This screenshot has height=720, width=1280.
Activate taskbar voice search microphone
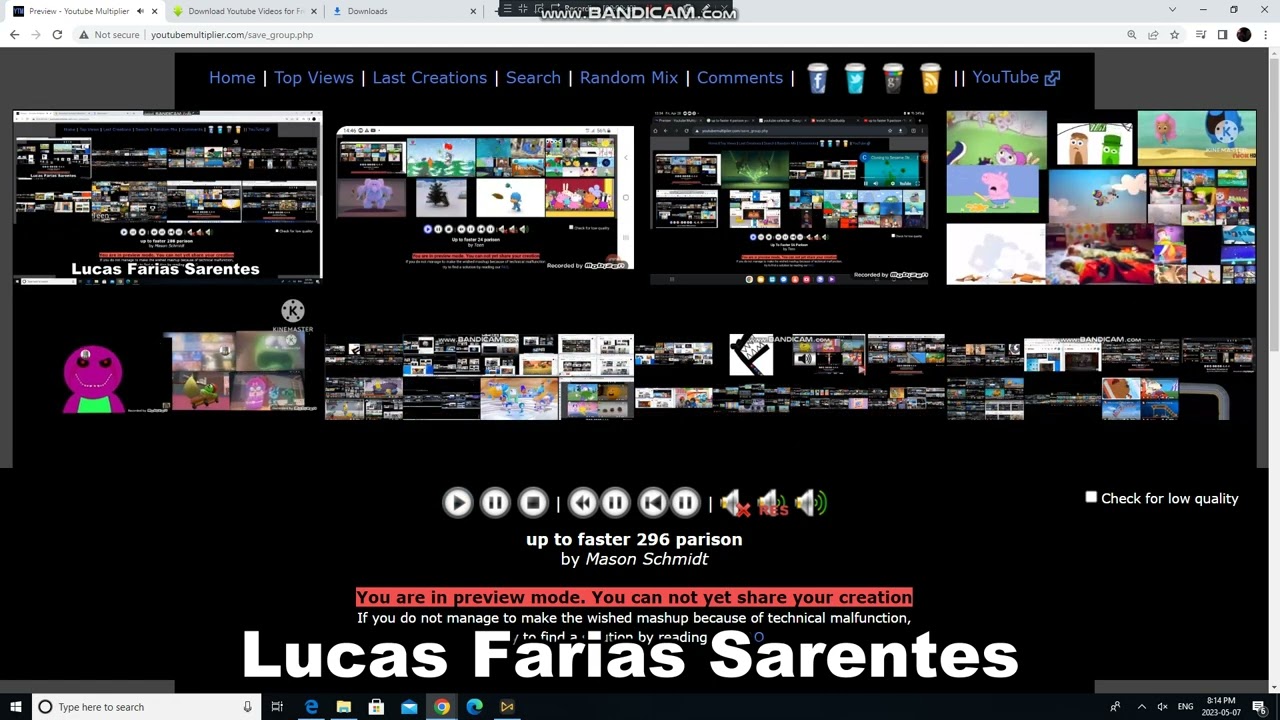pos(247,707)
